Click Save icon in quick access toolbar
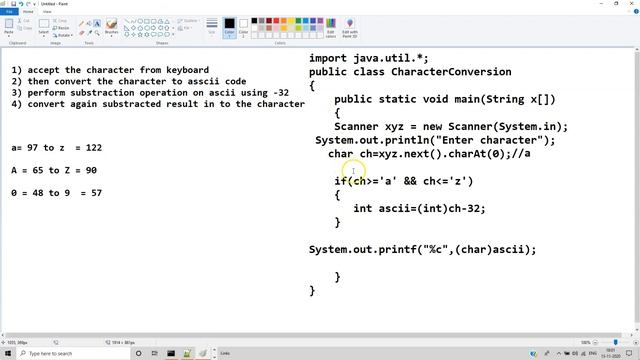Screen dimensions: 640x360 click(x=13, y=4)
